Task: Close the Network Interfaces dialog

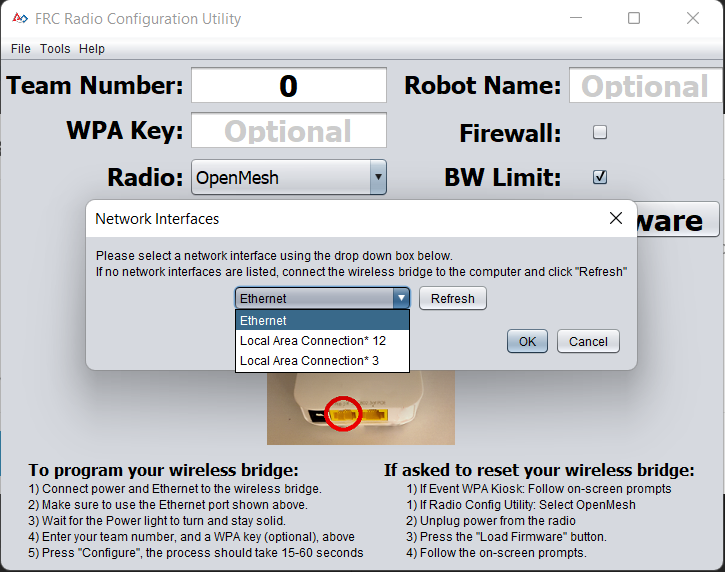Action: [x=616, y=218]
